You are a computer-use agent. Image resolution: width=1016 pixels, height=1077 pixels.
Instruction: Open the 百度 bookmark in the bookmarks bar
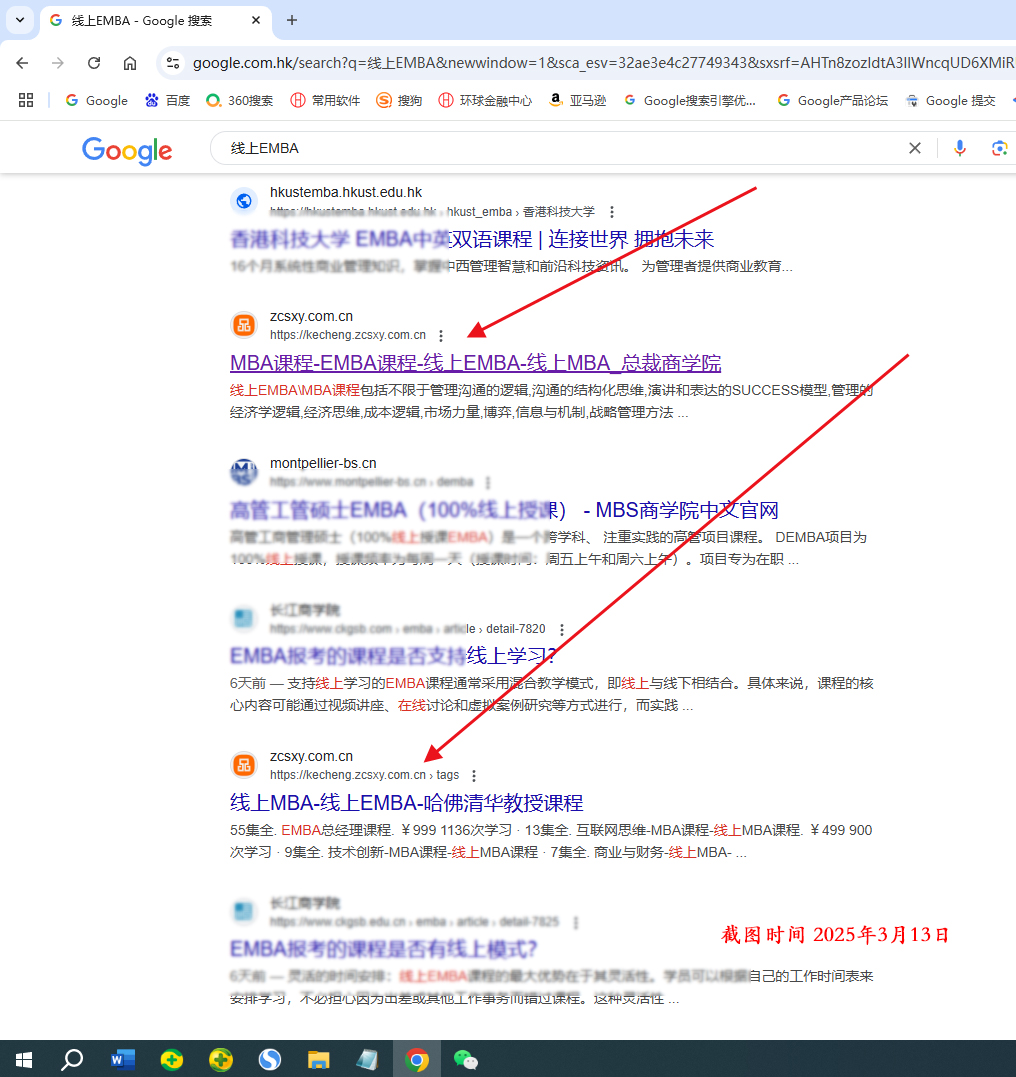(166, 100)
